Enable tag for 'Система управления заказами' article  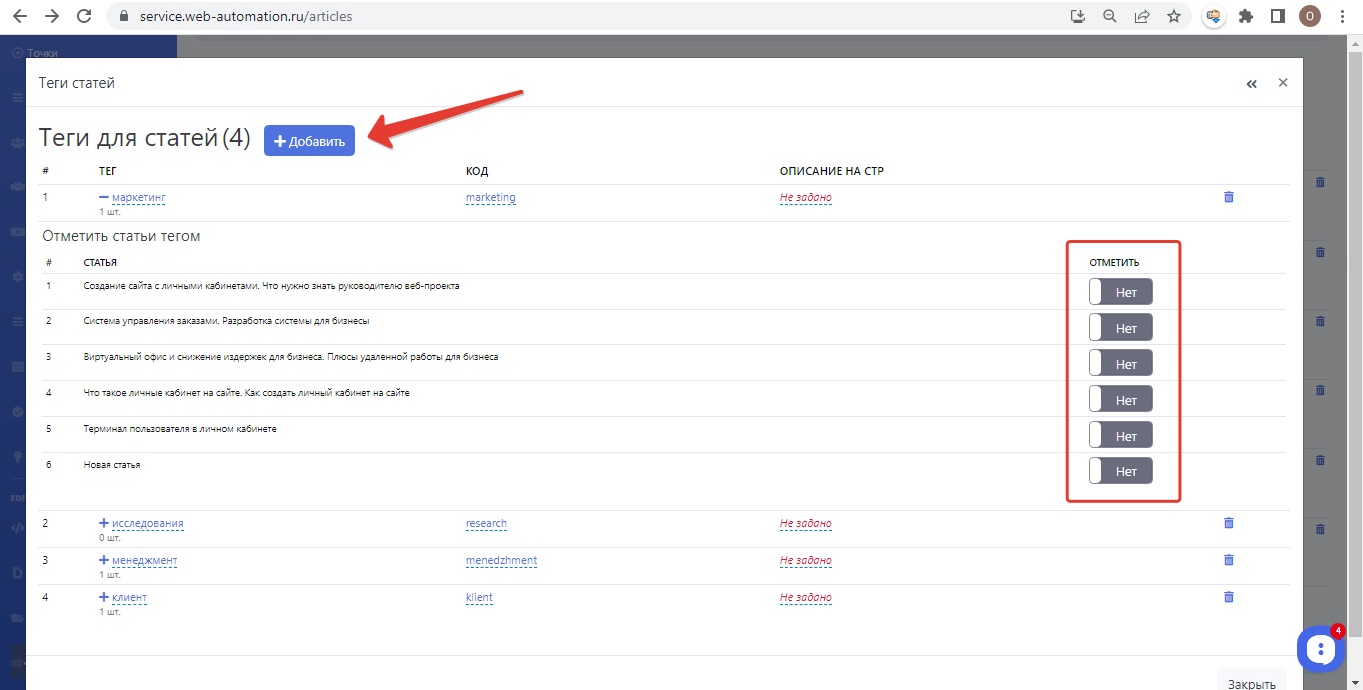[1120, 327]
